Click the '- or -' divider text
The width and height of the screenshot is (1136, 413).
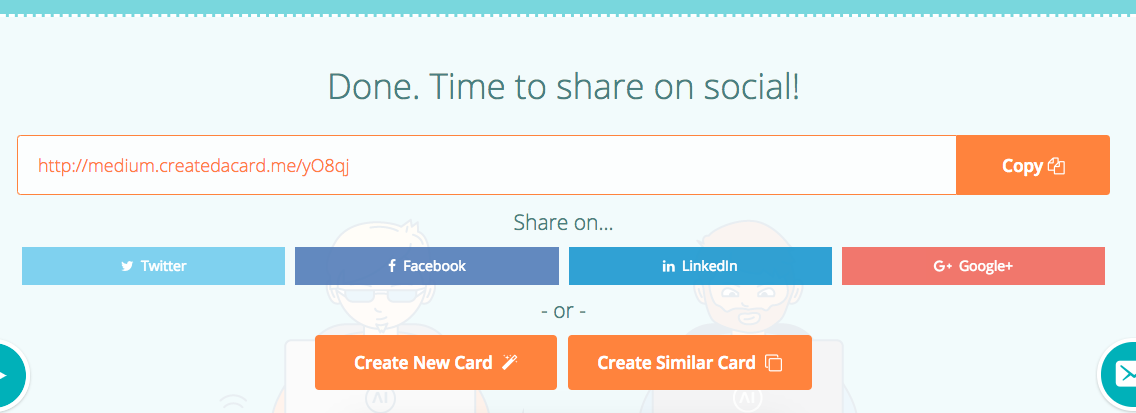(x=563, y=311)
